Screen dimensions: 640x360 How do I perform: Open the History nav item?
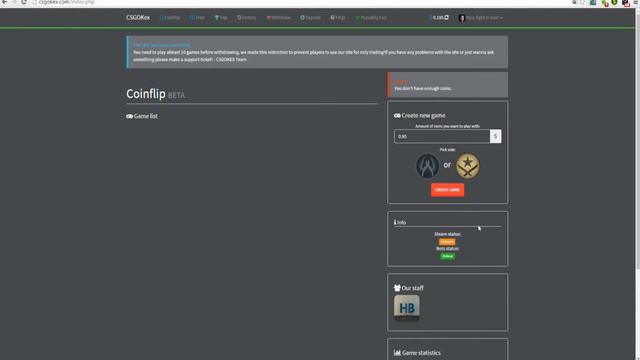tap(247, 18)
